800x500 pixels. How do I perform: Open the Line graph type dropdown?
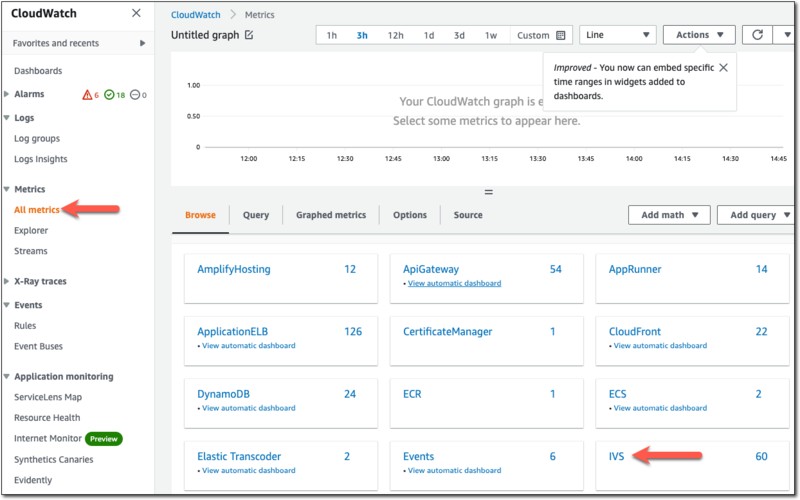point(617,35)
